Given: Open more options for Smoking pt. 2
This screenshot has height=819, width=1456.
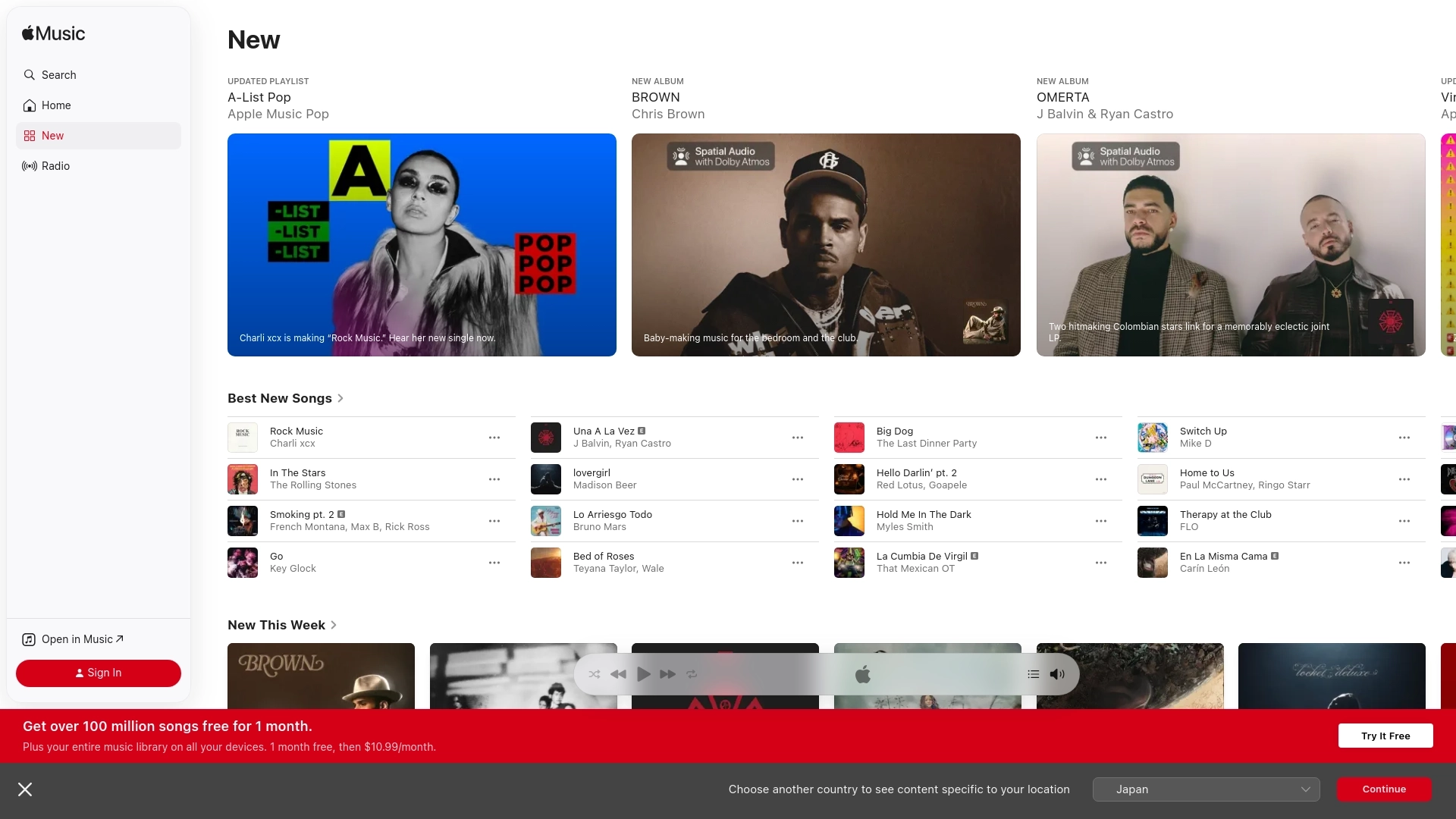Looking at the screenshot, I should coord(494,521).
